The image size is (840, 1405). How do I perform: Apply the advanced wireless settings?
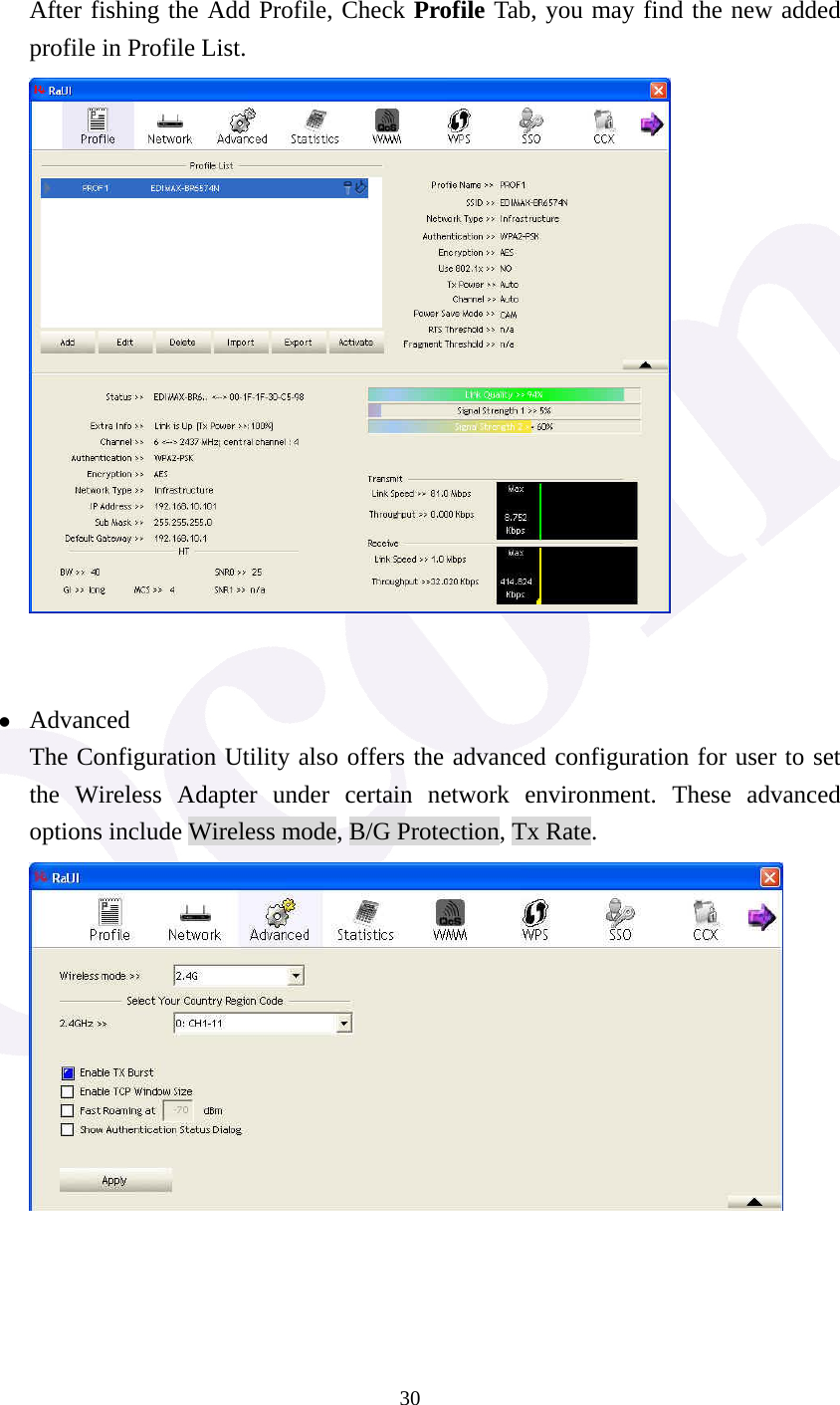pyautogui.click(x=114, y=1180)
